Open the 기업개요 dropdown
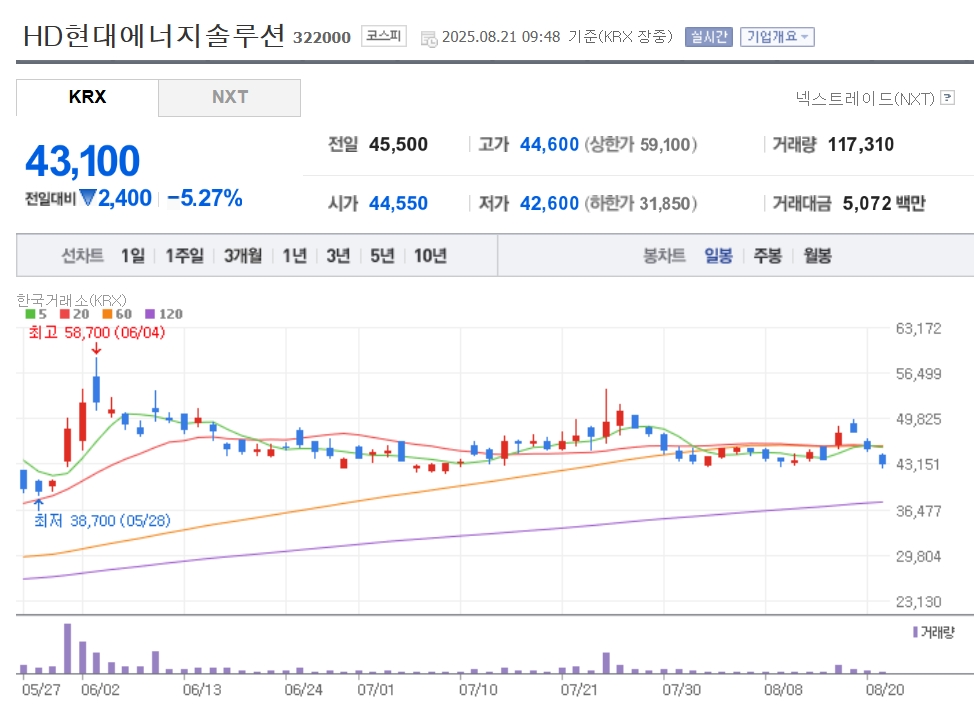This screenshot has height=713, width=974. 777,37
